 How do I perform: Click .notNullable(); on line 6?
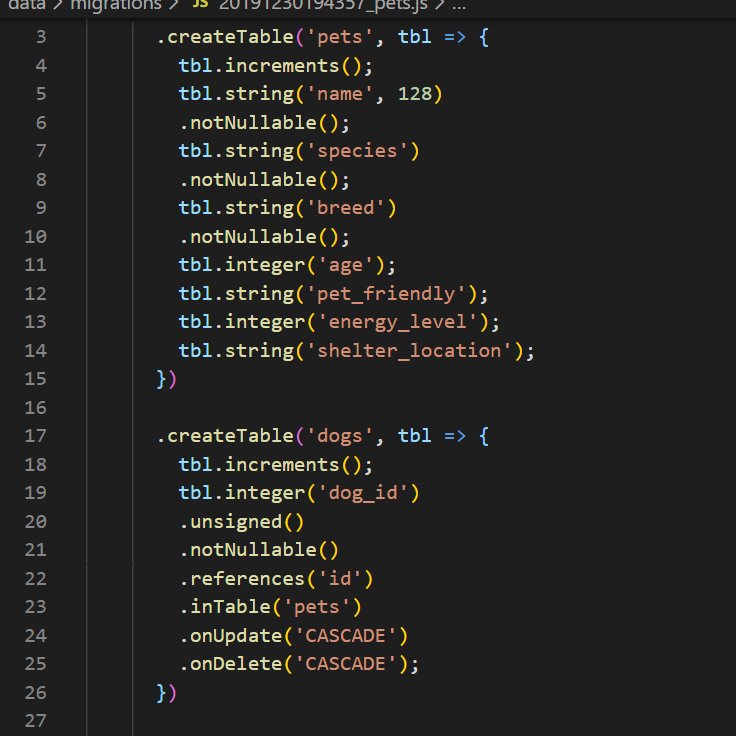point(265,123)
